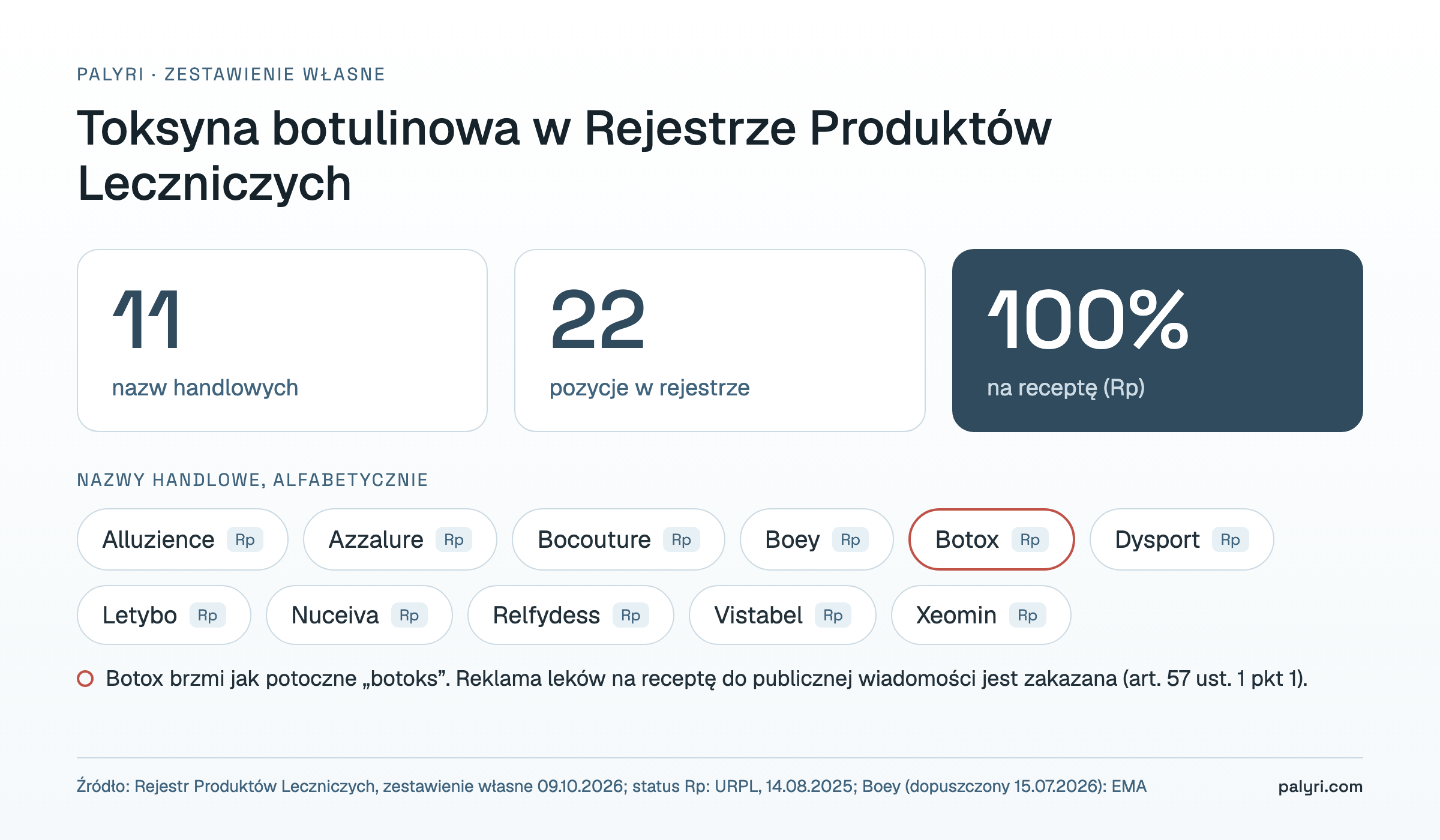The height and width of the screenshot is (840, 1440).
Task: Click the Rp badge next to Xeomin
Action: tap(1028, 615)
